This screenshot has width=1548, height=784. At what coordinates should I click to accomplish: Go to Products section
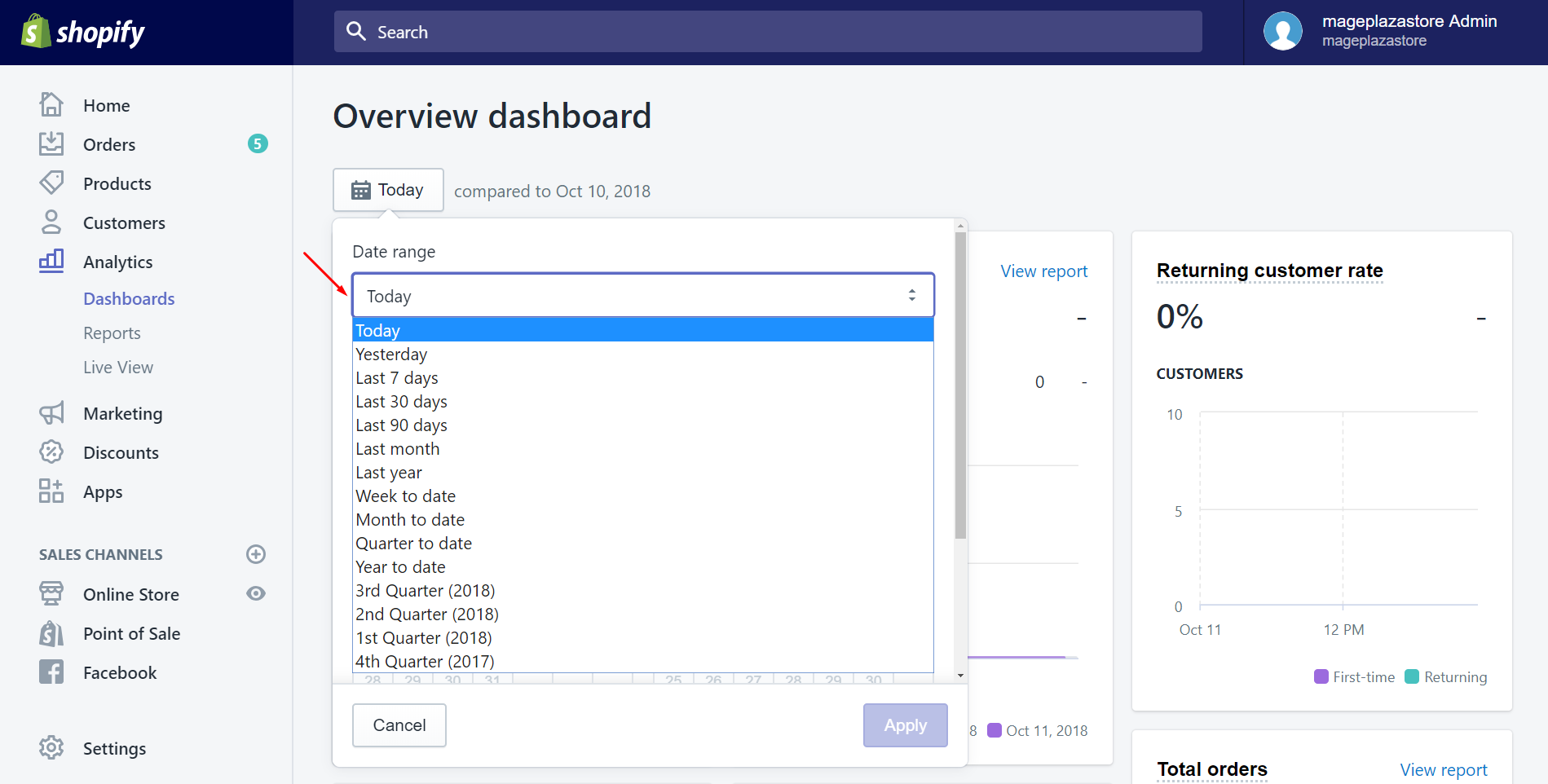click(117, 183)
